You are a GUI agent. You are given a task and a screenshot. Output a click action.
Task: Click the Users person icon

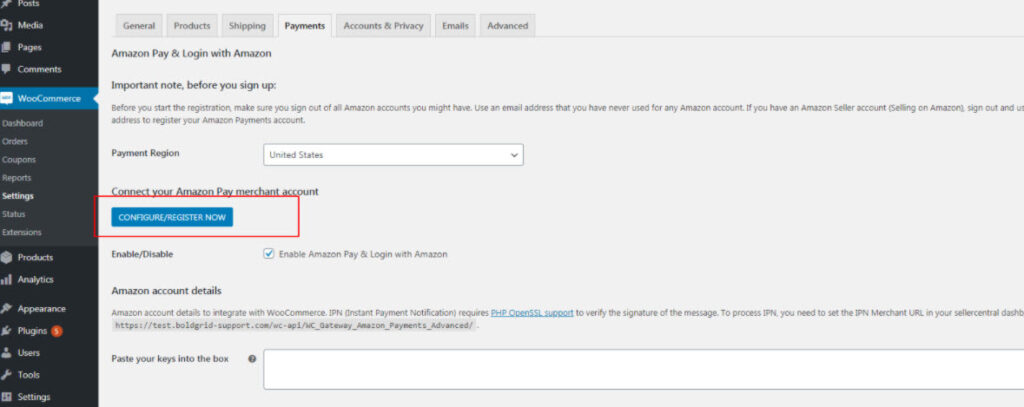tap(7, 352)
